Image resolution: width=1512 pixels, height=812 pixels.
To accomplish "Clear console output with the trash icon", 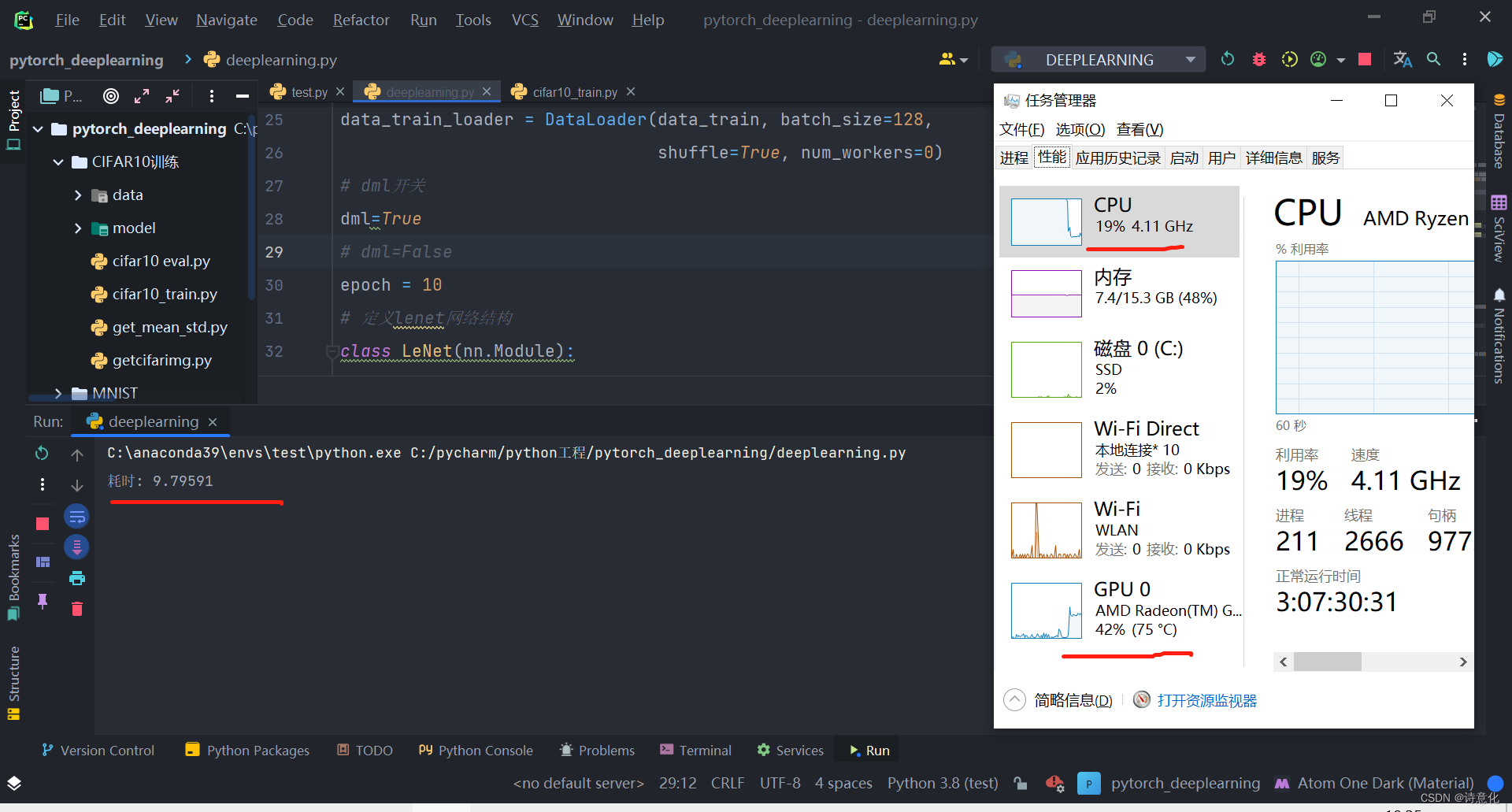I will tap(76, 608).
